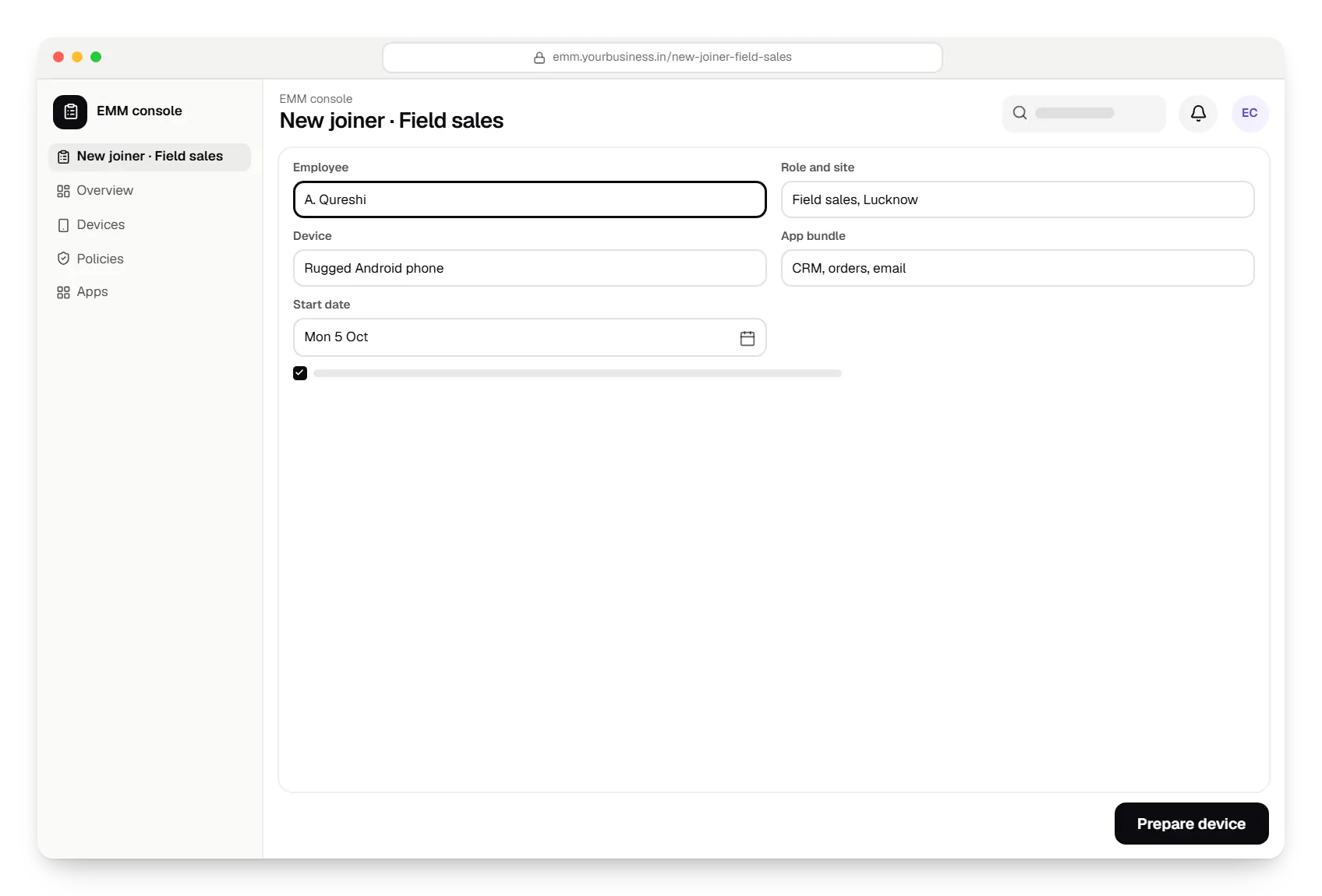Maximize window with the green button
1322x896 pixels.
pos(96,57)
